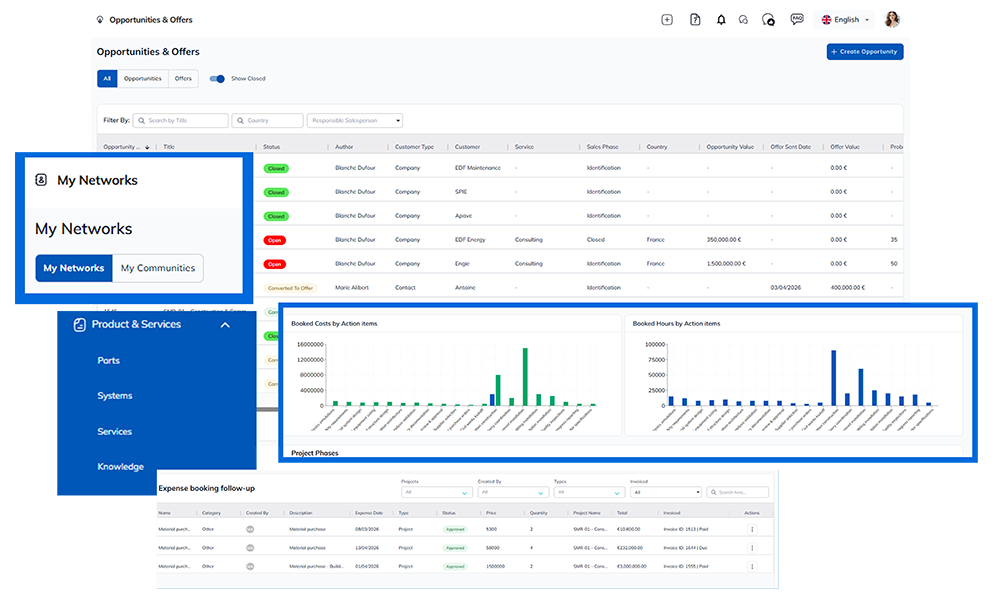Switch to the Opportunities tab
The image size is (1000, 594).
coord(143,78)
